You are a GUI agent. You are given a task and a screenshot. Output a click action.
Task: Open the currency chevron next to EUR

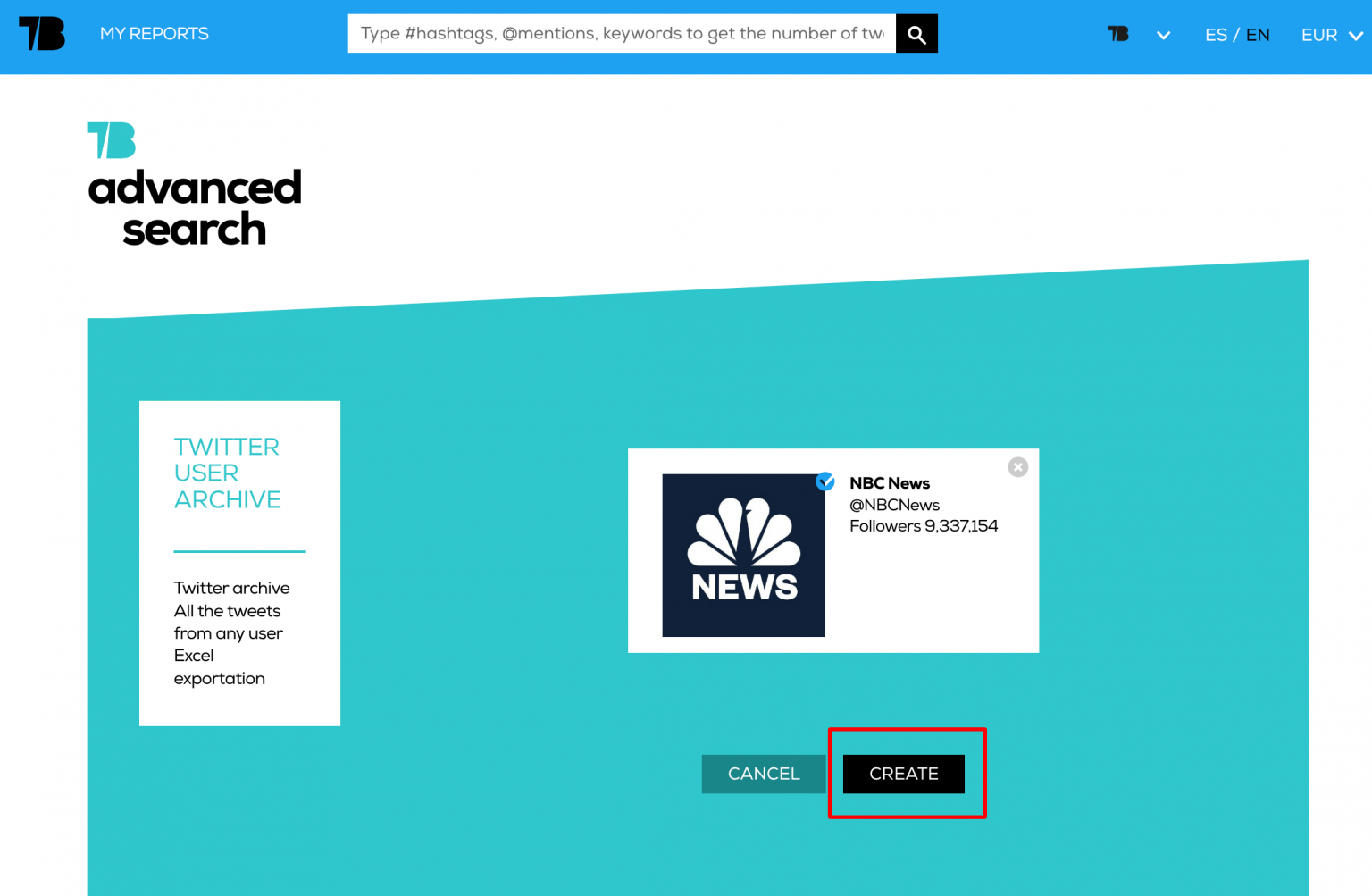pos(1354,36)
